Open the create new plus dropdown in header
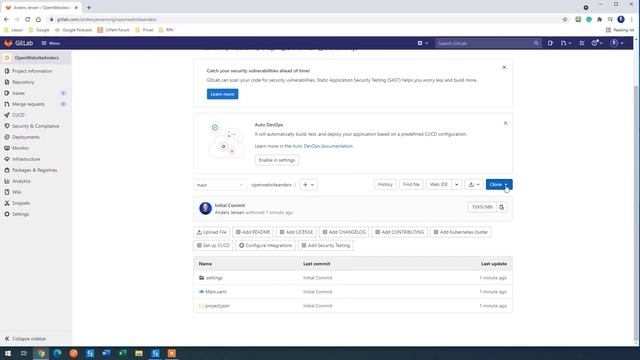This screenshot has width=640, height=360. point(422,43)
